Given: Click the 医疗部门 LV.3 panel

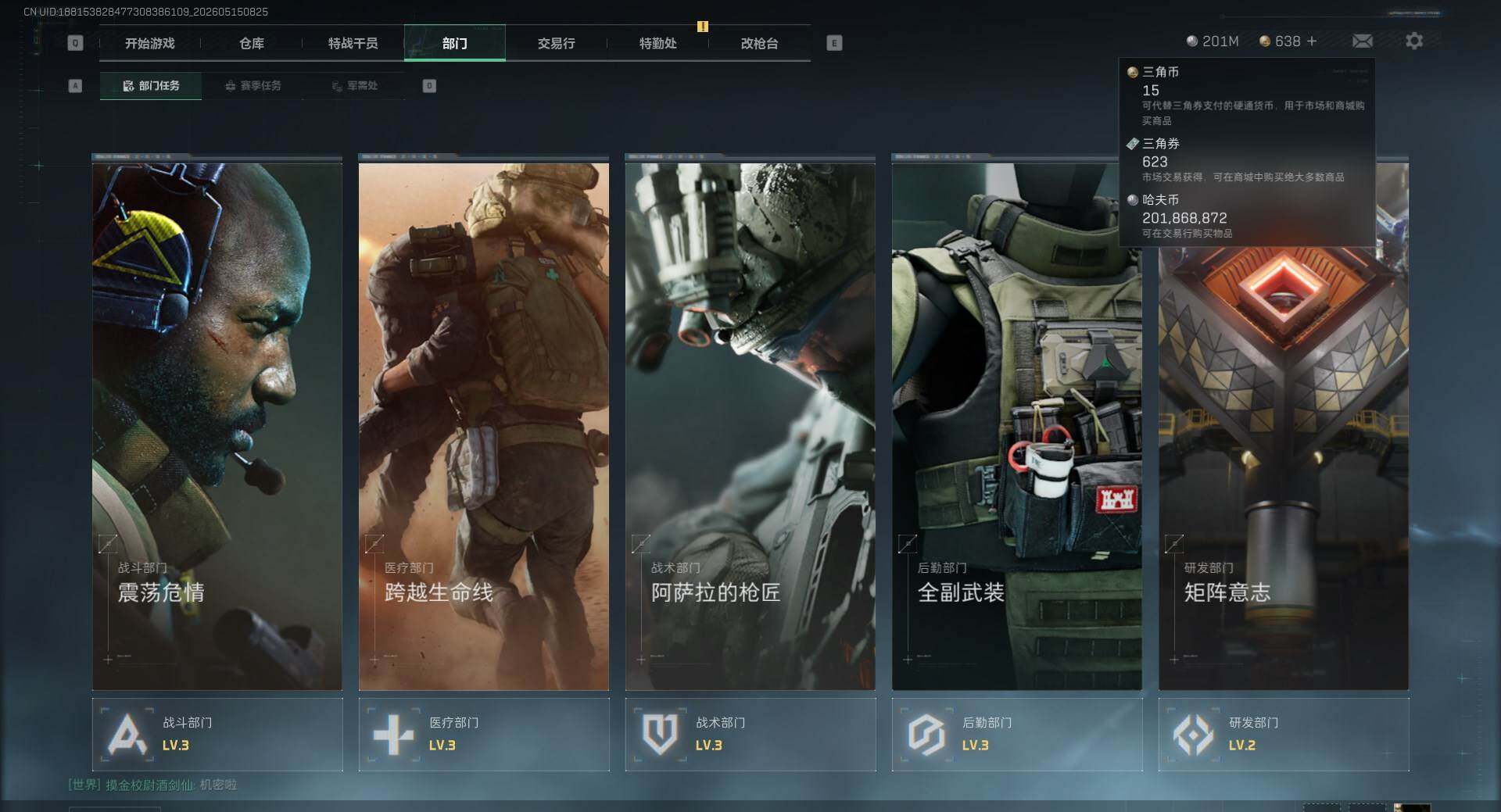Looking at the screenshot, I should pyautogui.click(x=484, y=735).
